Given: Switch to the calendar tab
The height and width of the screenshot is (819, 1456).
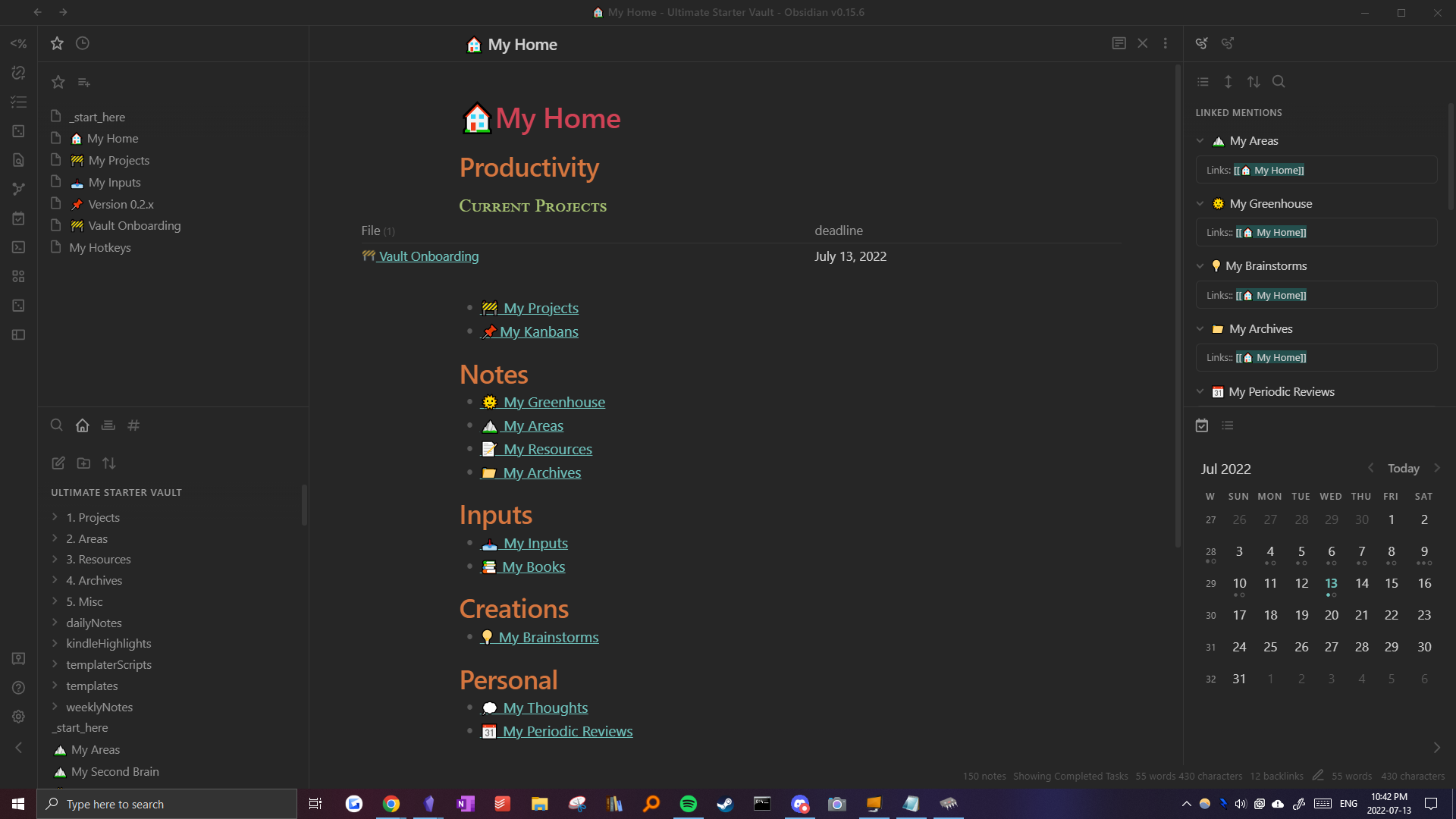Looking at the screenshot, I should point(1202,425).
